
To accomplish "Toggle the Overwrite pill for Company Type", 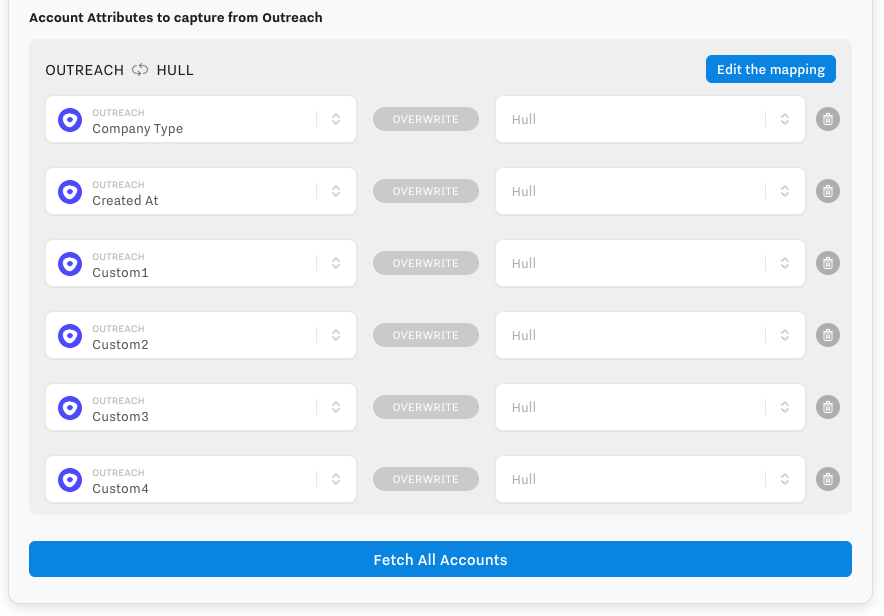I will [x=426, y=120].
